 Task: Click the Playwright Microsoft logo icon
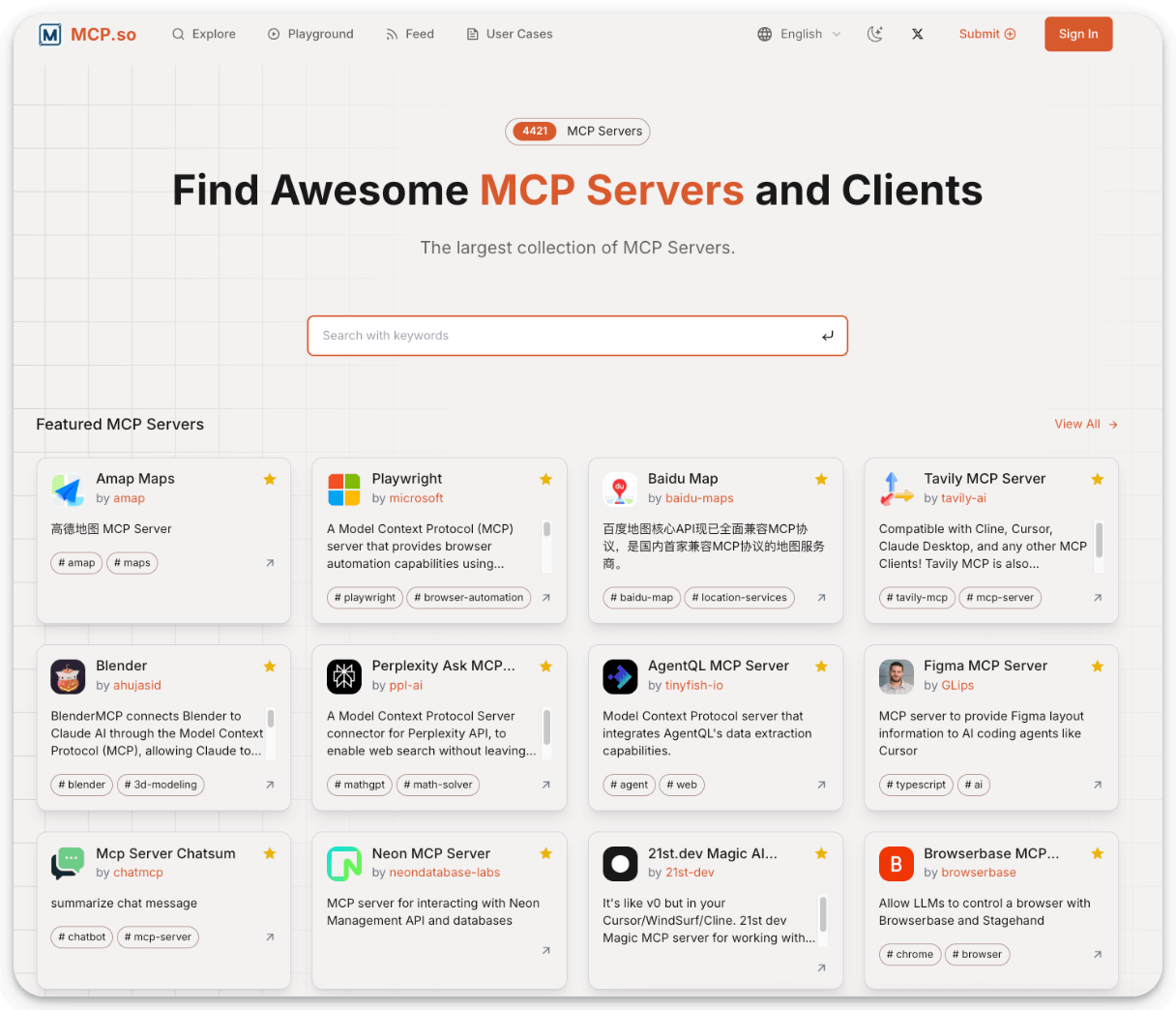coord(343,490)
